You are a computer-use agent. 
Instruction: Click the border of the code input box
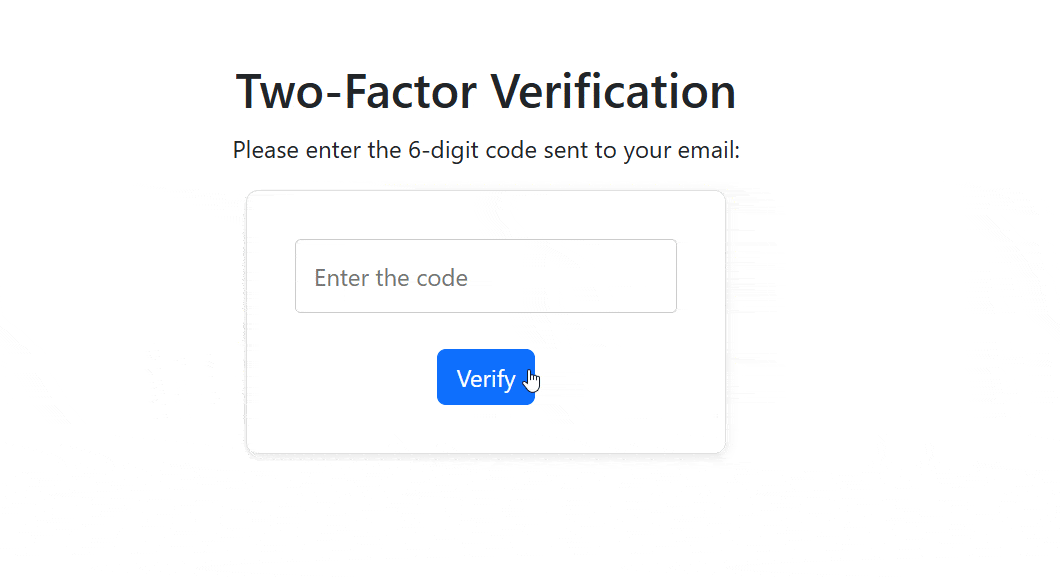tap(486, 239)
